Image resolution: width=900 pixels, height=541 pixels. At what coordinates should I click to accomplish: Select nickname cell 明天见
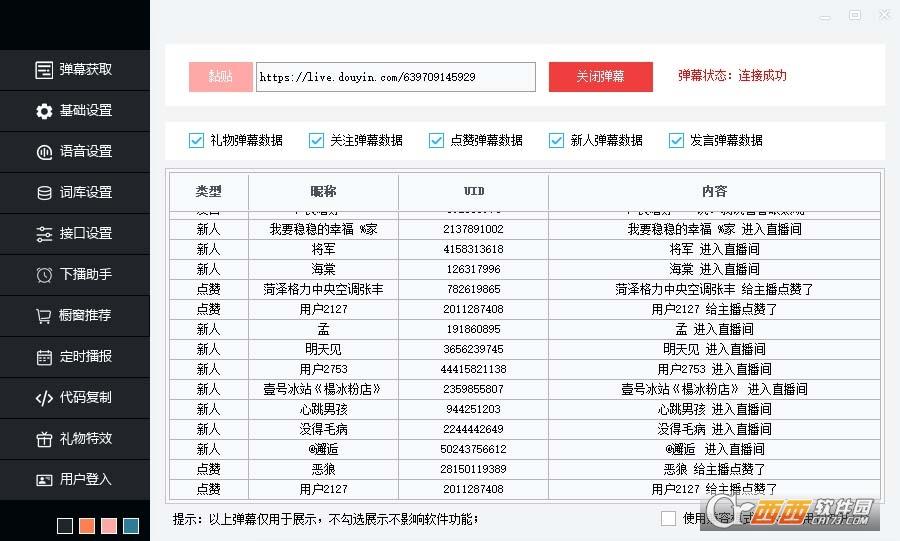pos(323,349)
